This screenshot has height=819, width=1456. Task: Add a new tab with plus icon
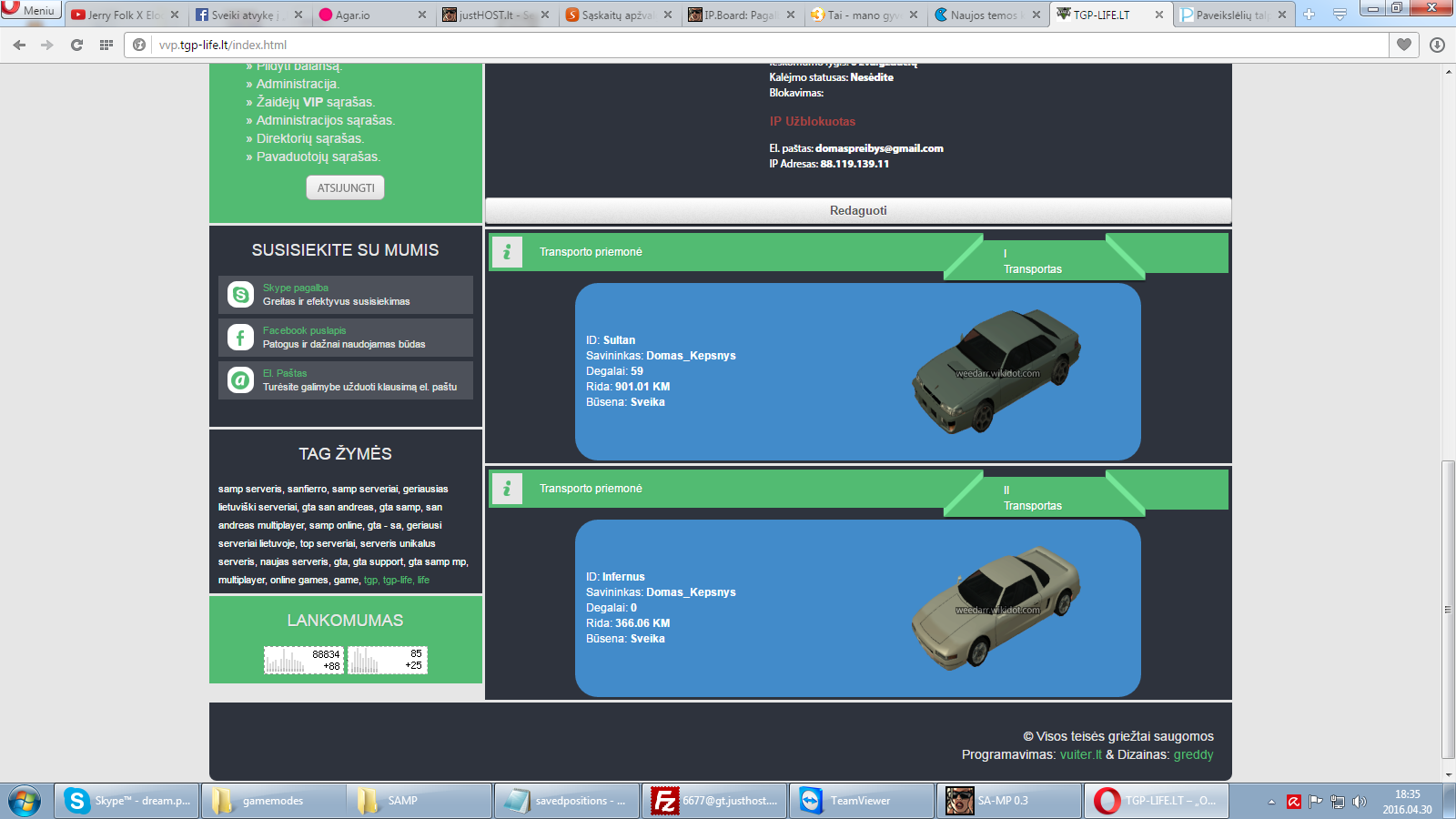(x=1309, y=15)
